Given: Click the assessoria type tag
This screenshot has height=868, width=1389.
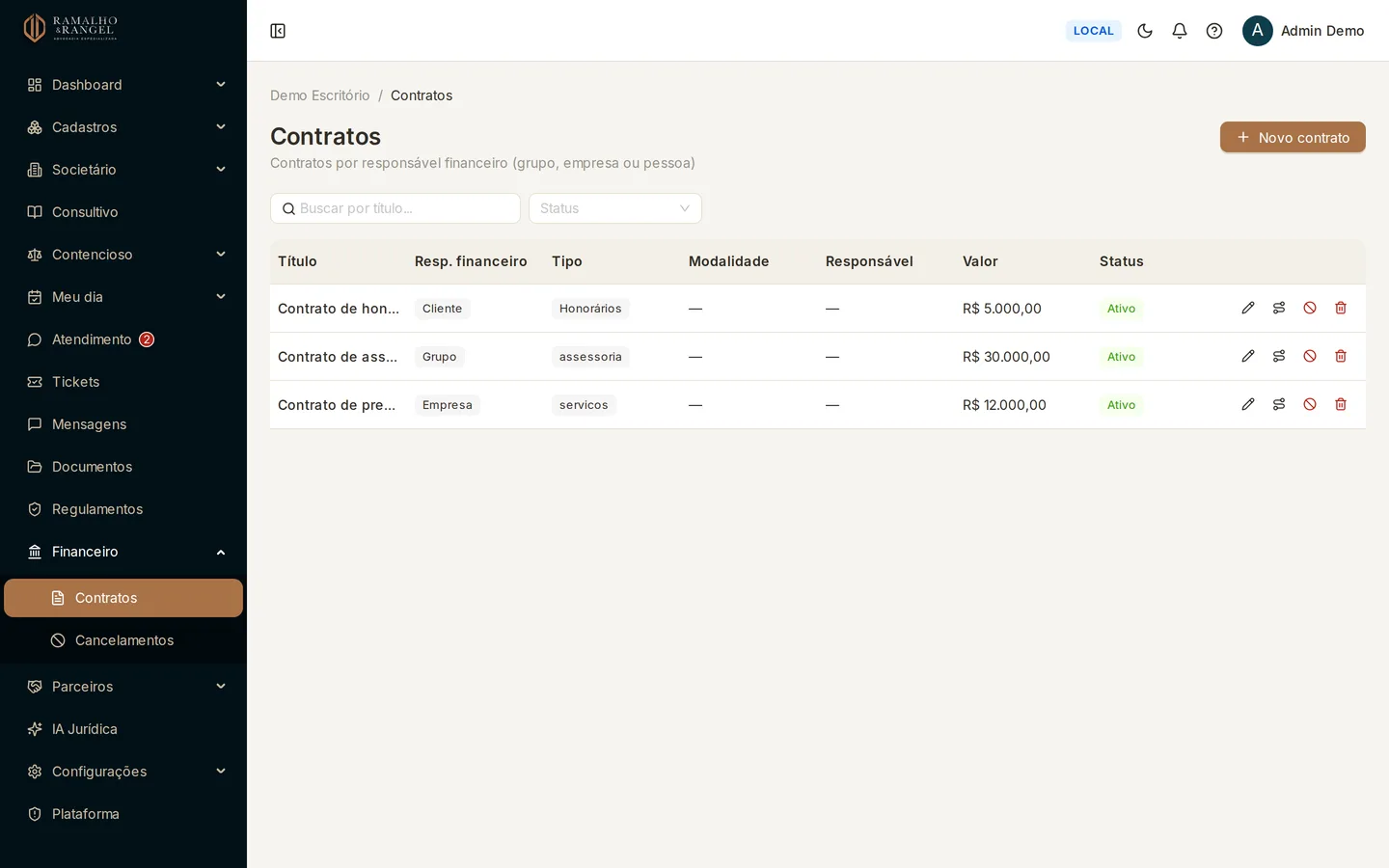Looking at the screenshot, I should [x=590, y=357].
